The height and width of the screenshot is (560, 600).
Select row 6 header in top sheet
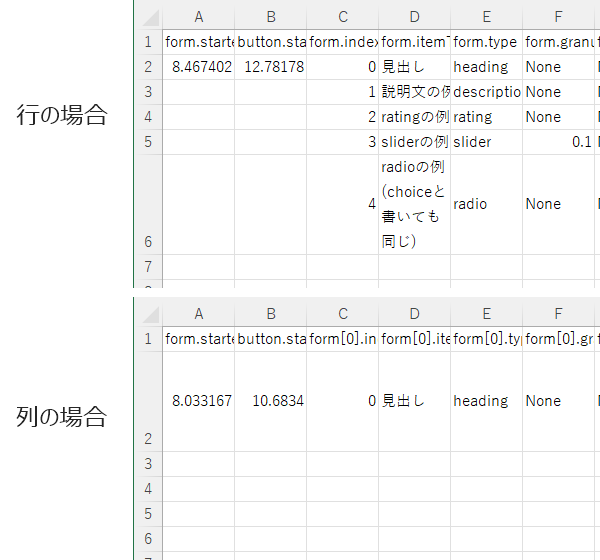tap(148, 204)
